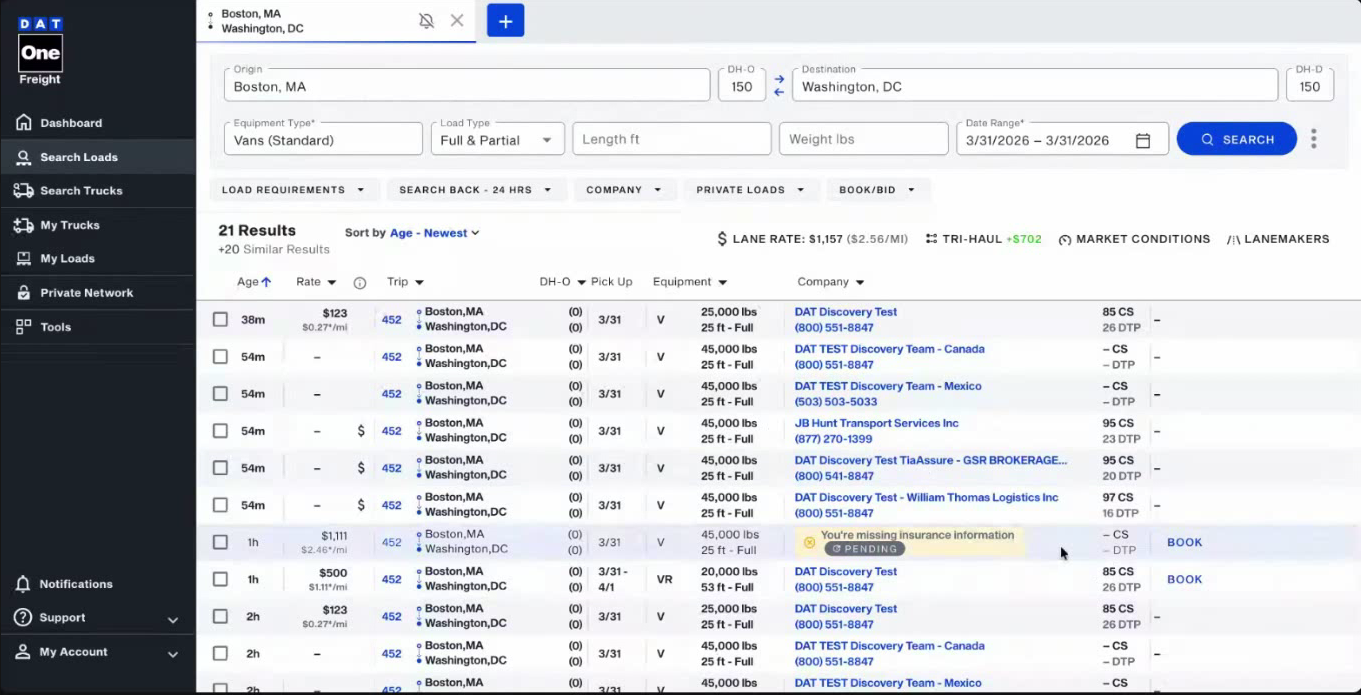
Task: Change Sort by Age - Newest dropdown
Action: (434, 233)
